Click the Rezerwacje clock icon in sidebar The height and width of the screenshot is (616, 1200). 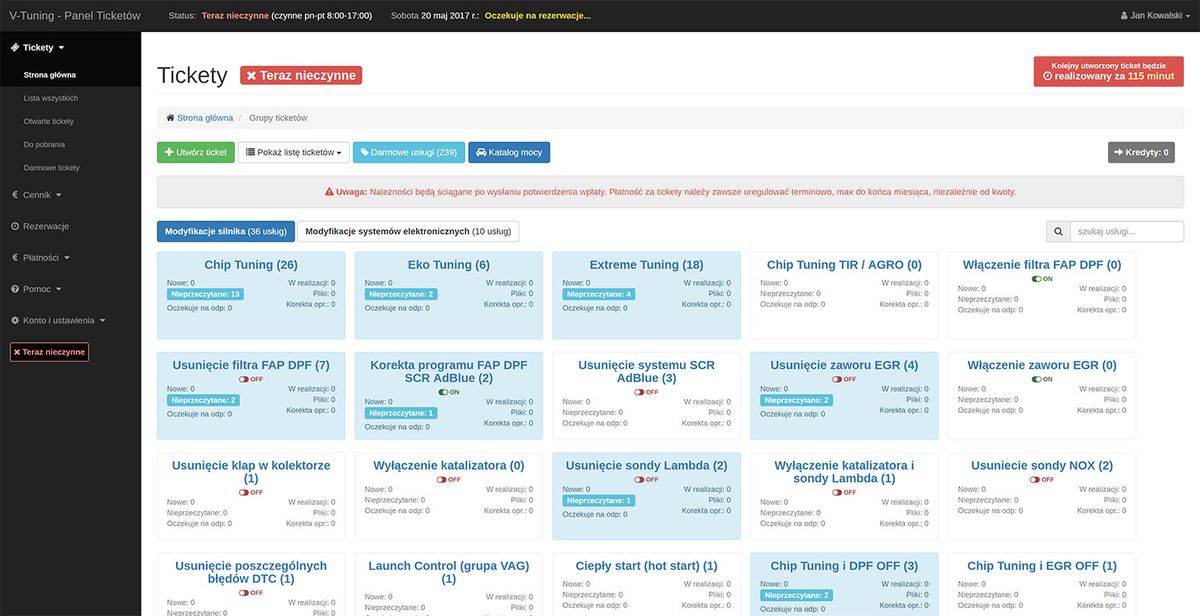15,226
